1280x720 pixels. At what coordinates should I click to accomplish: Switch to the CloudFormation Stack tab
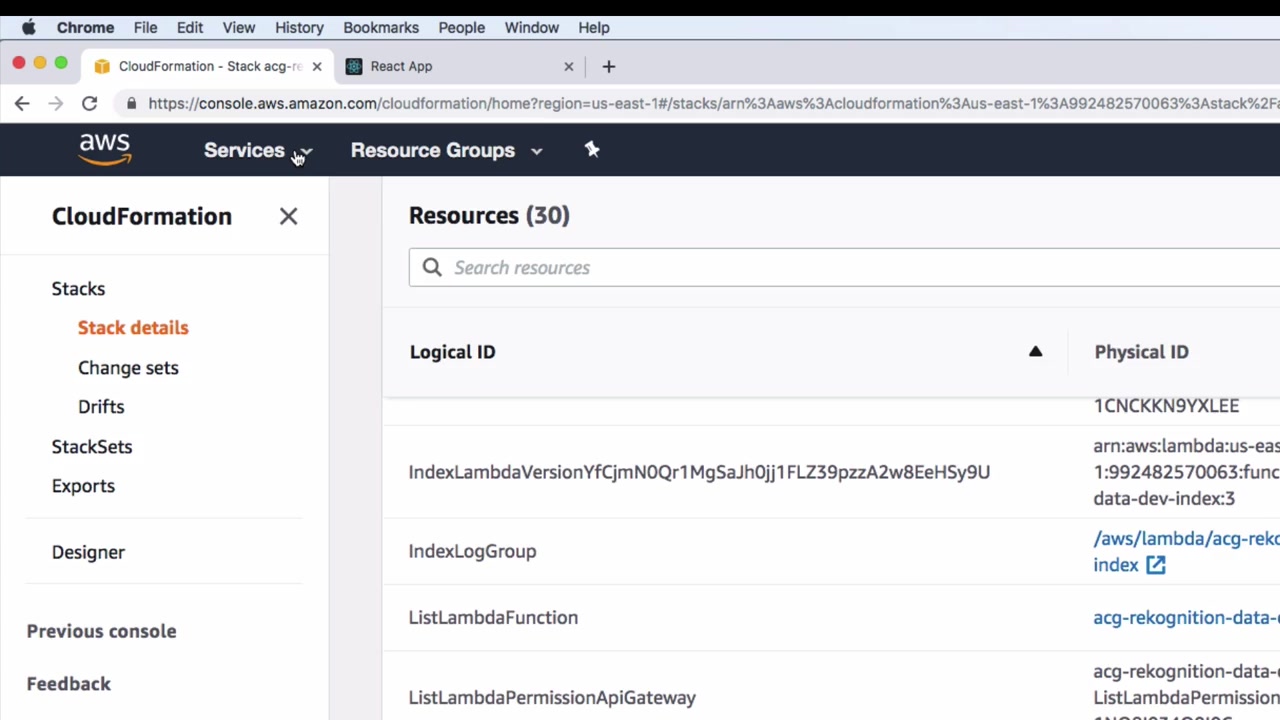pyautogui.click(x=208, y=66)
